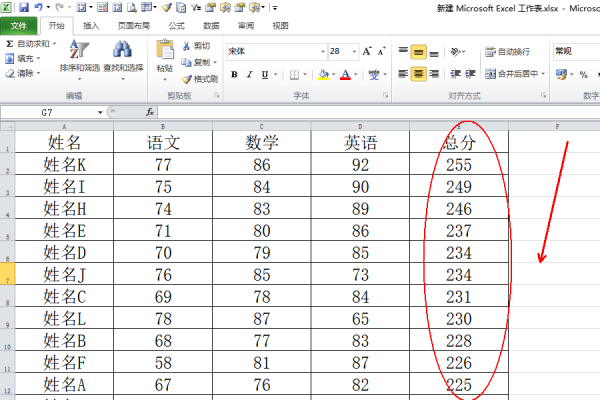Click the Paste (粘贴) clipboard icon
This screenshot has width=600, height=400.
pyautogui.click(x=165, y=50)
